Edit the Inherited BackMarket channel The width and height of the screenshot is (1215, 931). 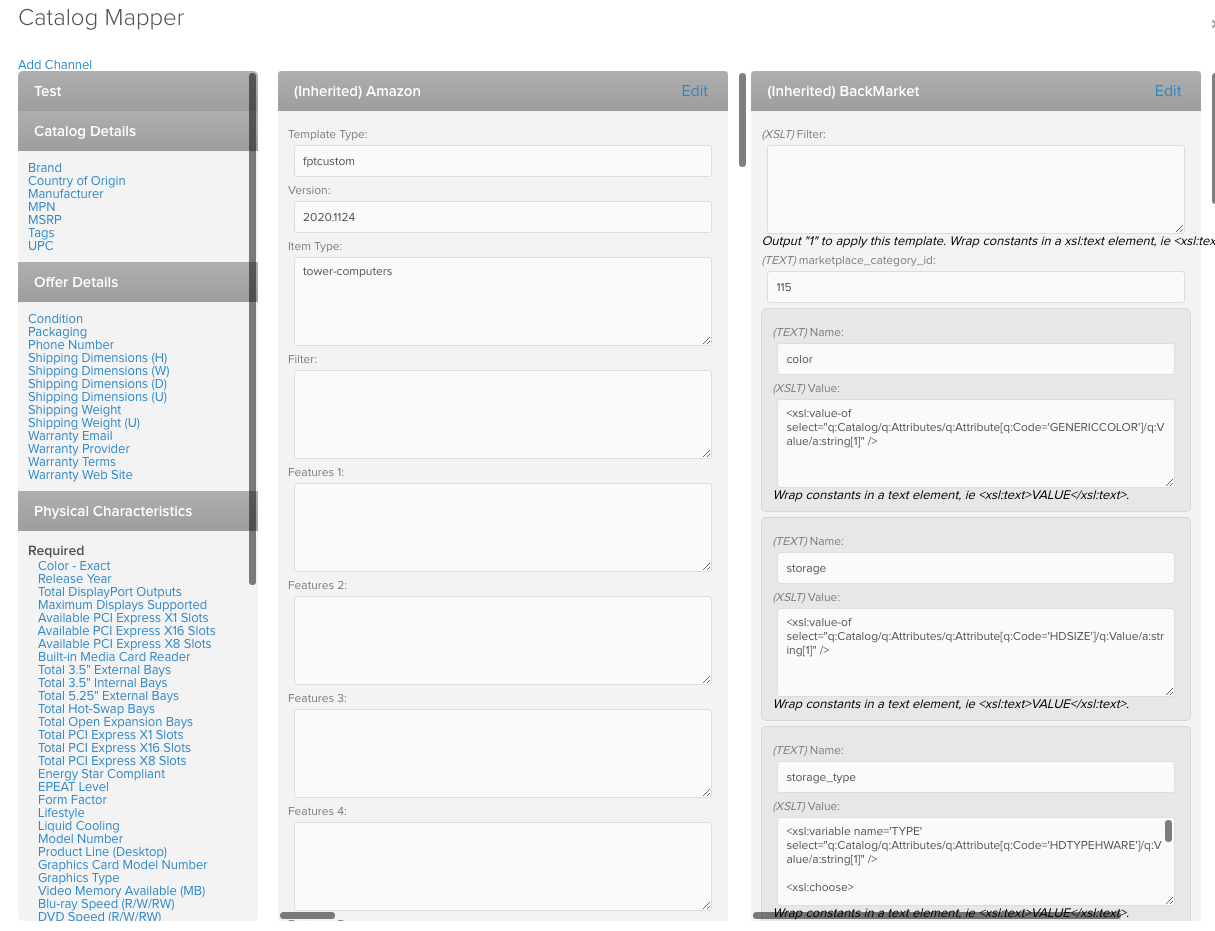1168,91
